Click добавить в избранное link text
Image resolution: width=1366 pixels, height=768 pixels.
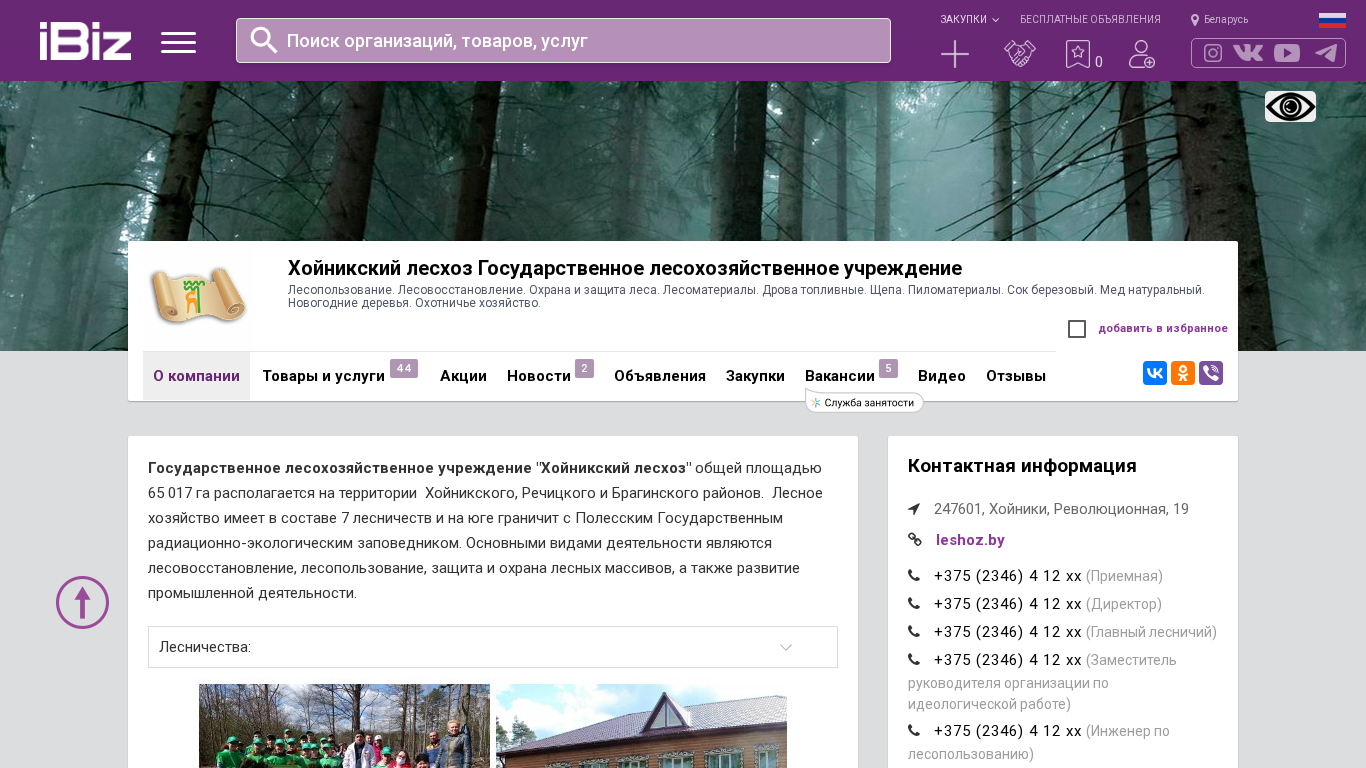point(1163,328)
